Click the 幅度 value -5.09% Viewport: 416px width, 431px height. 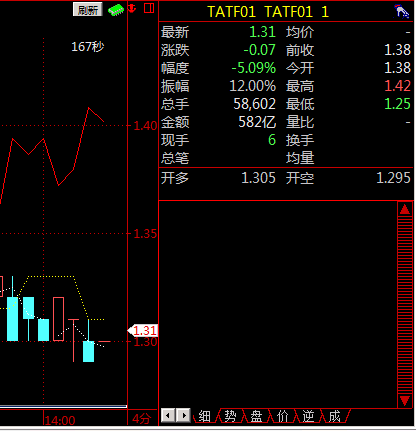click(x=254, y=68)
